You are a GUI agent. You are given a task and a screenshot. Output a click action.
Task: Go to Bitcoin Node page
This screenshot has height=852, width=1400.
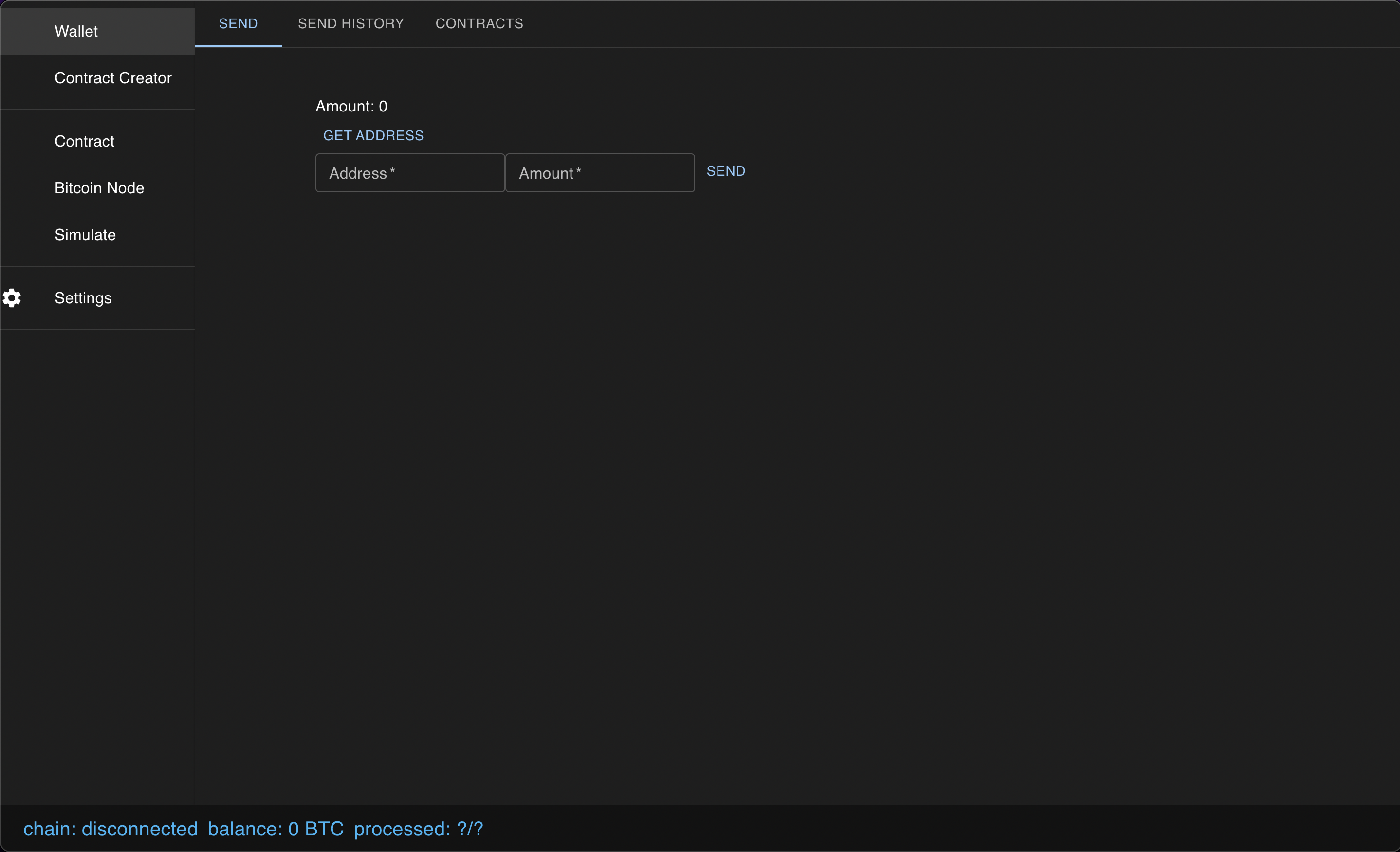tap(98, 187)
